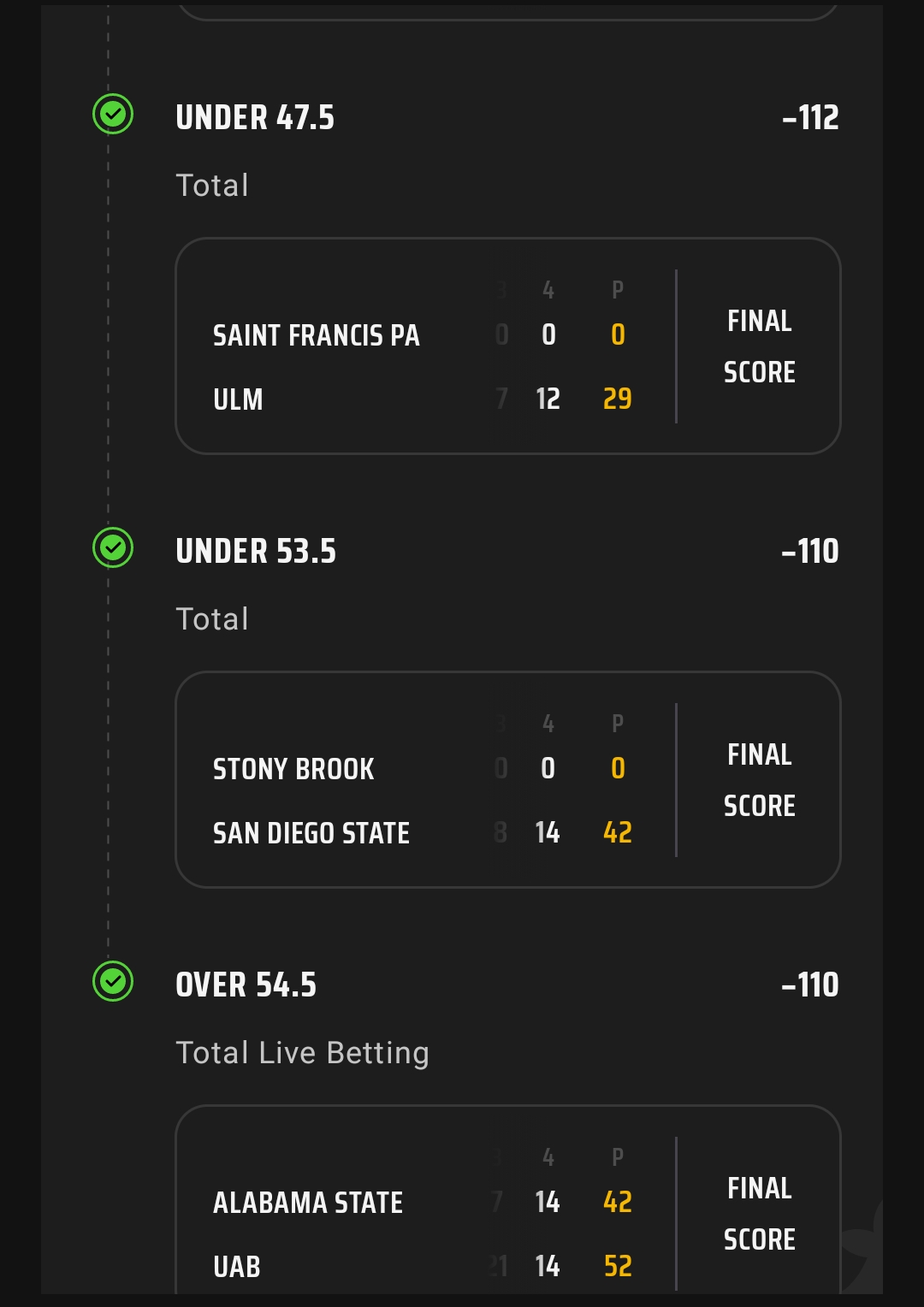Open the SAN DIEGO STATE team row
The image size is (924, 1307).
click(x=311, y=833)
